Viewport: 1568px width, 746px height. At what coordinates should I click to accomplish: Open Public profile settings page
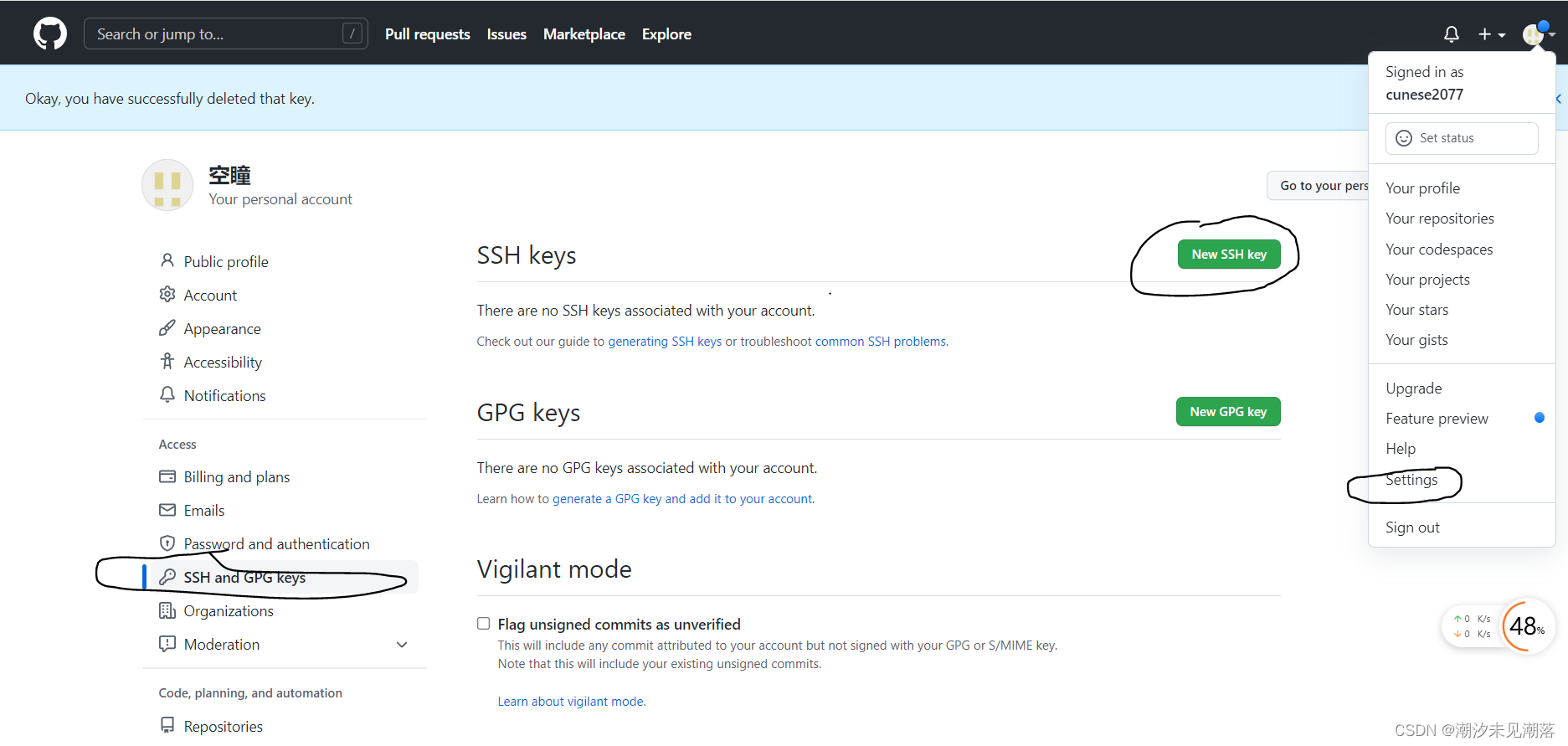(x=226, y=262)
